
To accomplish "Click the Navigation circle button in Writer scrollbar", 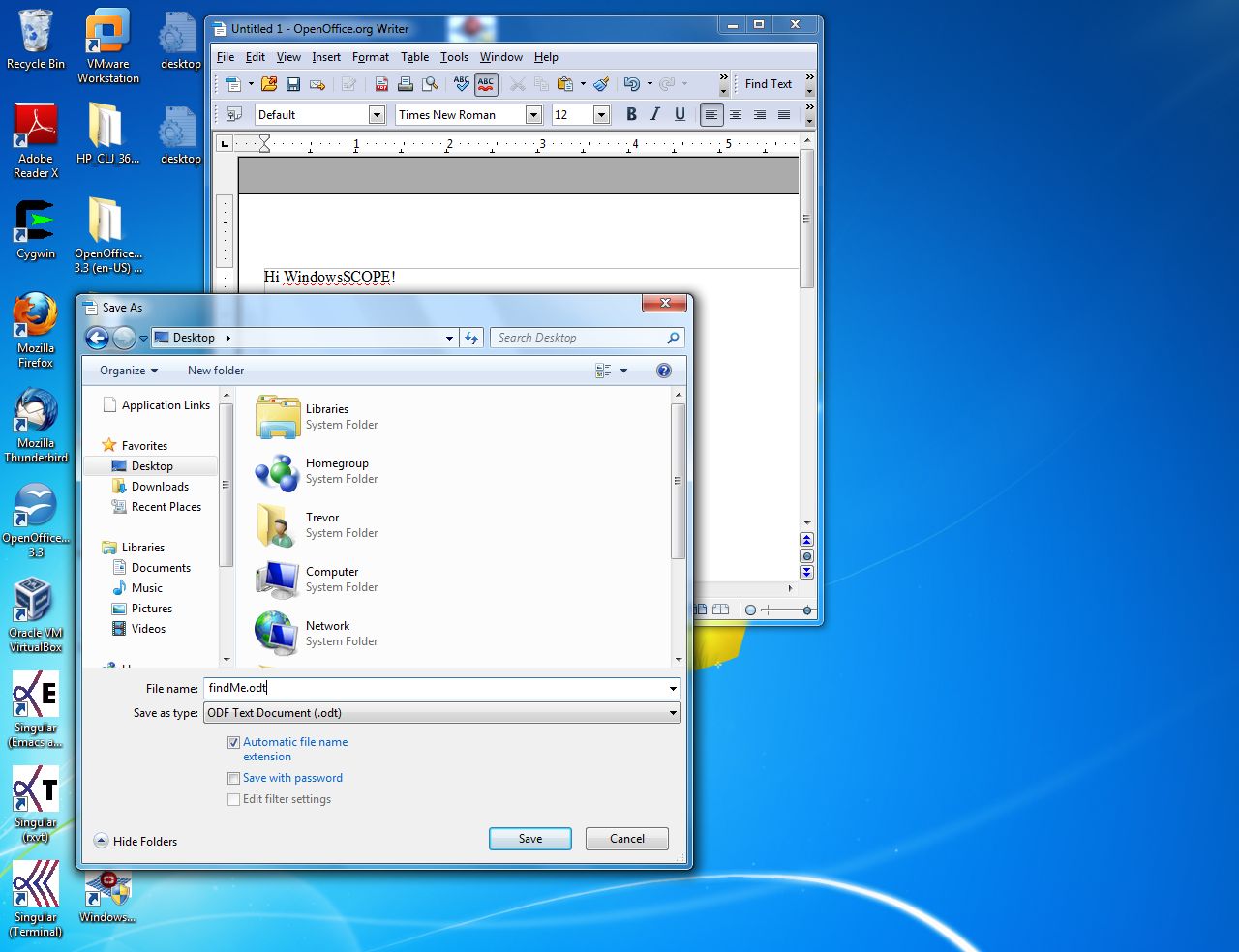I will pyautogui.click(x=806, y=556).
